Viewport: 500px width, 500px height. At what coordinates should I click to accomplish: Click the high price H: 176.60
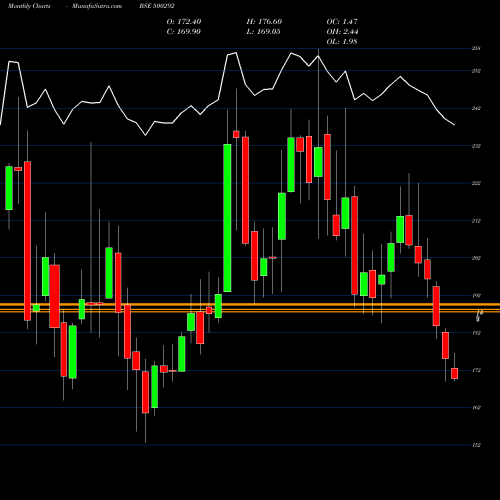(264, 22)
